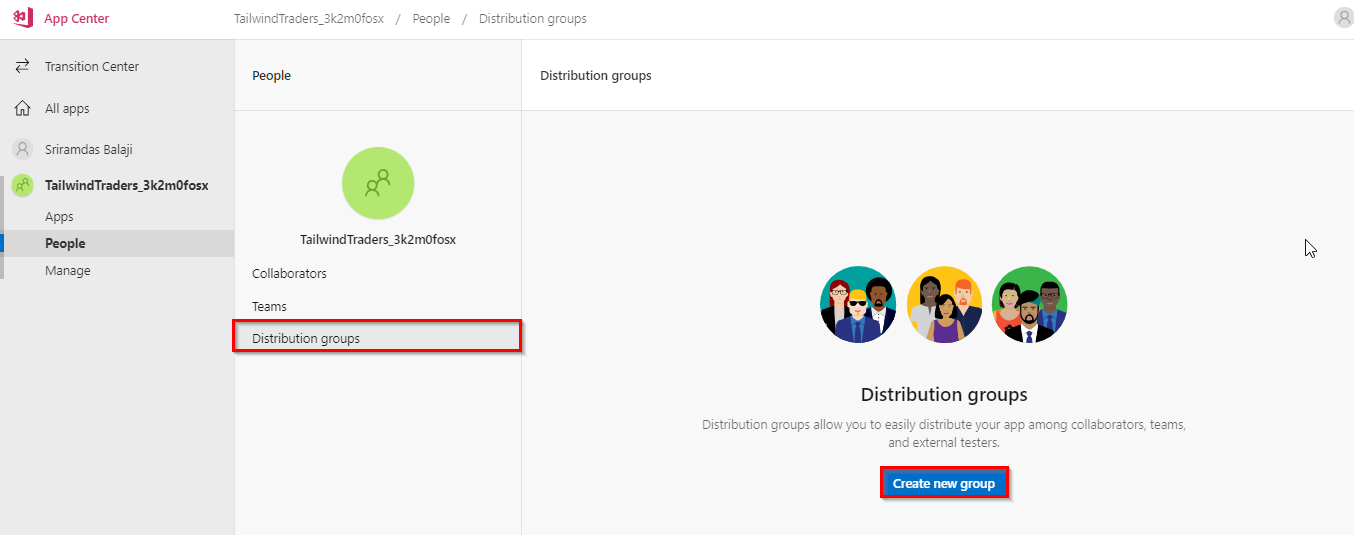Open Manage under the organization
Viewport: 1354px width, 535px height.
pos(68,271)
